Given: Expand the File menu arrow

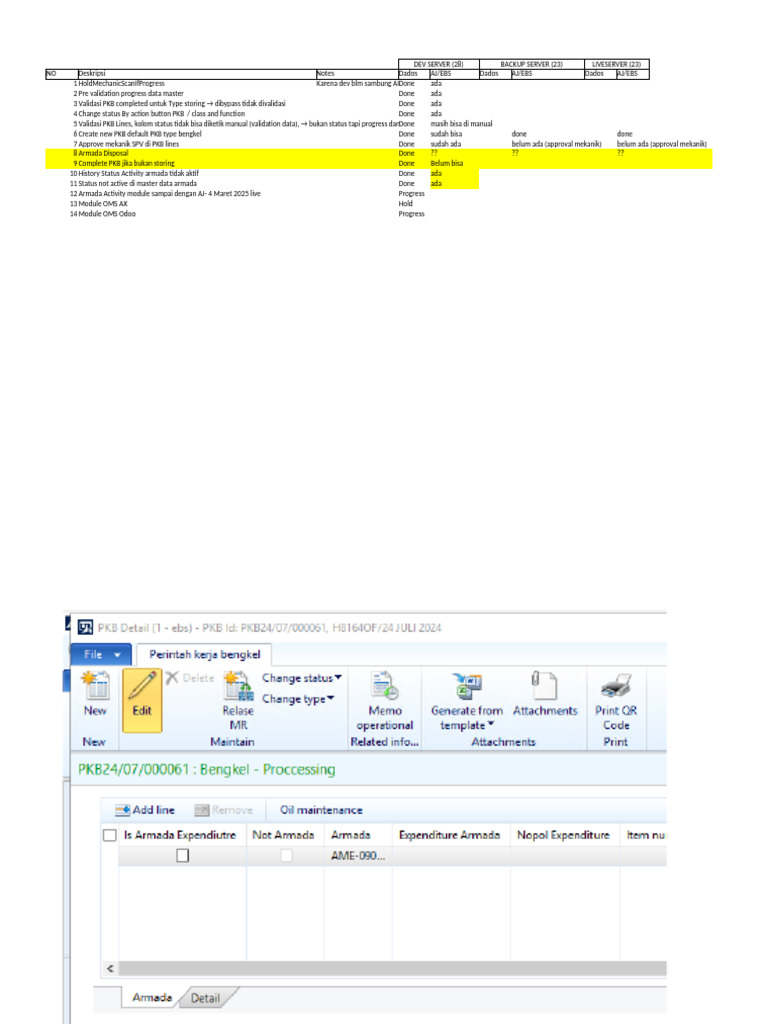Looking at the screenshot, I should point(118,654).
